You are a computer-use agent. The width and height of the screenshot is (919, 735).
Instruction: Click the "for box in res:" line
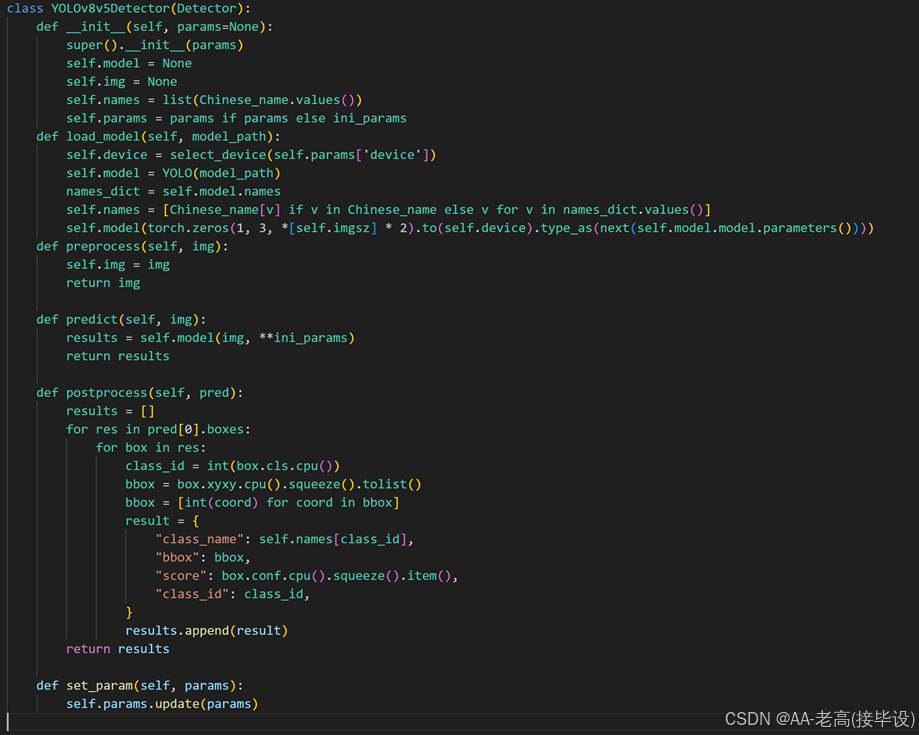coord(151,448)
